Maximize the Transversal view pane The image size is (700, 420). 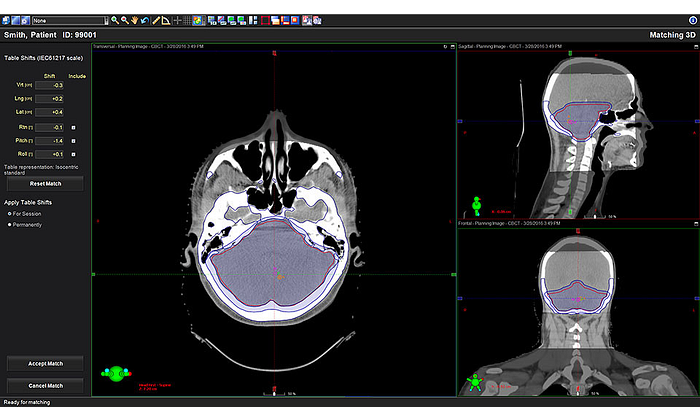(x=453, y=46)
